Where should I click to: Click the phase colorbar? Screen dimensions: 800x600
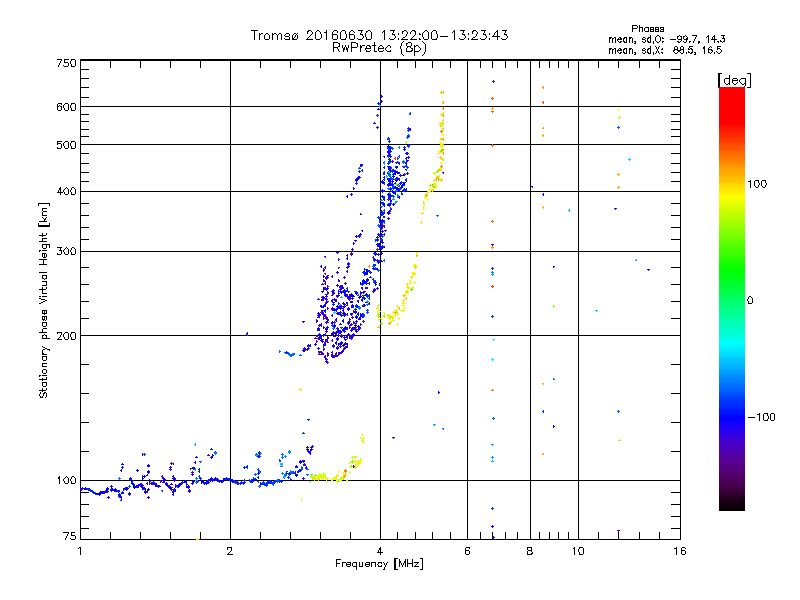point(732,298)
